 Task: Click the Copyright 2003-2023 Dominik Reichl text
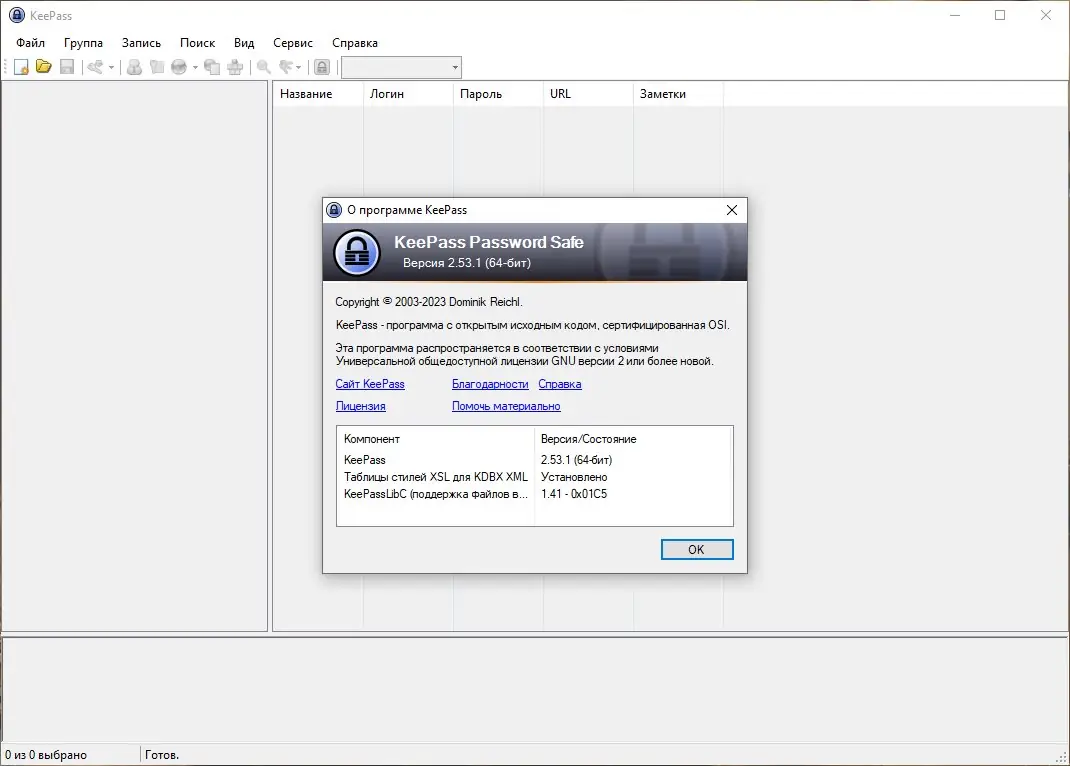(x=429, y=301)
